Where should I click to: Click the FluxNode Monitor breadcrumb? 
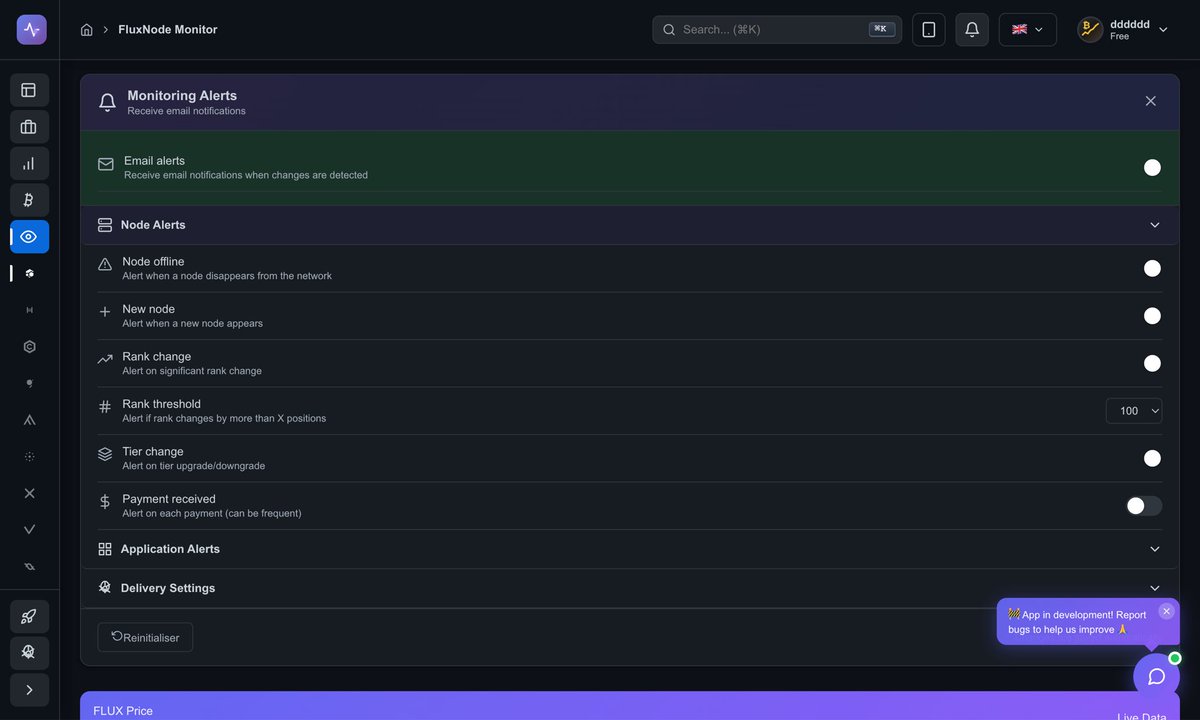coord(167,30)
